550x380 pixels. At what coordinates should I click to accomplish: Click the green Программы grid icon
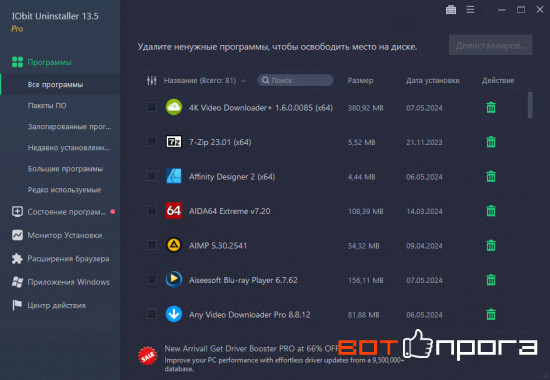(17, 62)
